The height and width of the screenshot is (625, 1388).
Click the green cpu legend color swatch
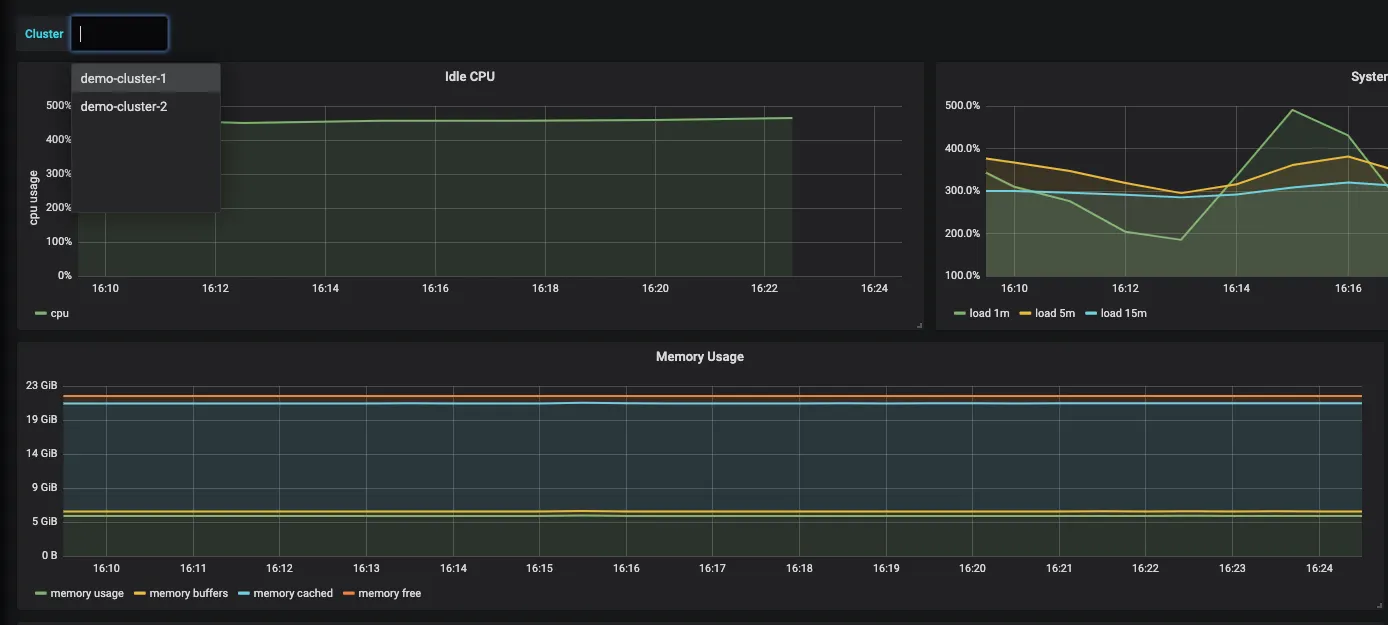[40, 313]
